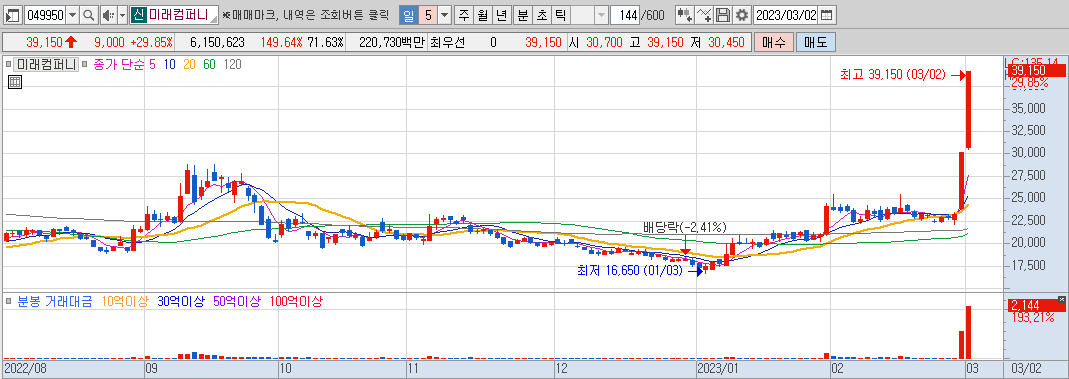1069x379 pixels.
Task: Click the blue 10-day moving average label
Action: point(169,65)
